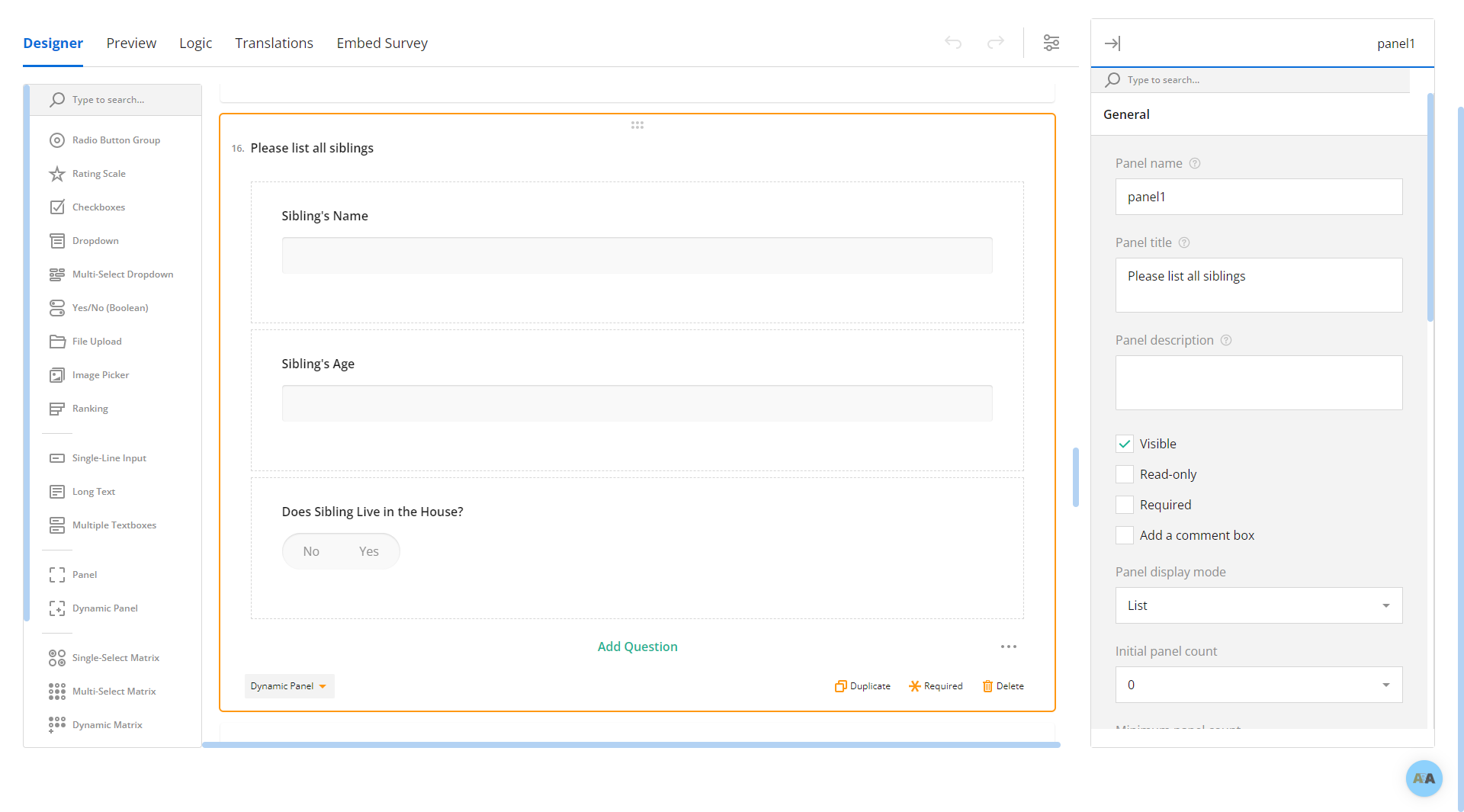Click the Dynamic Matrix toolbox icon
The image size is (1464, 812).
(57, 725)
